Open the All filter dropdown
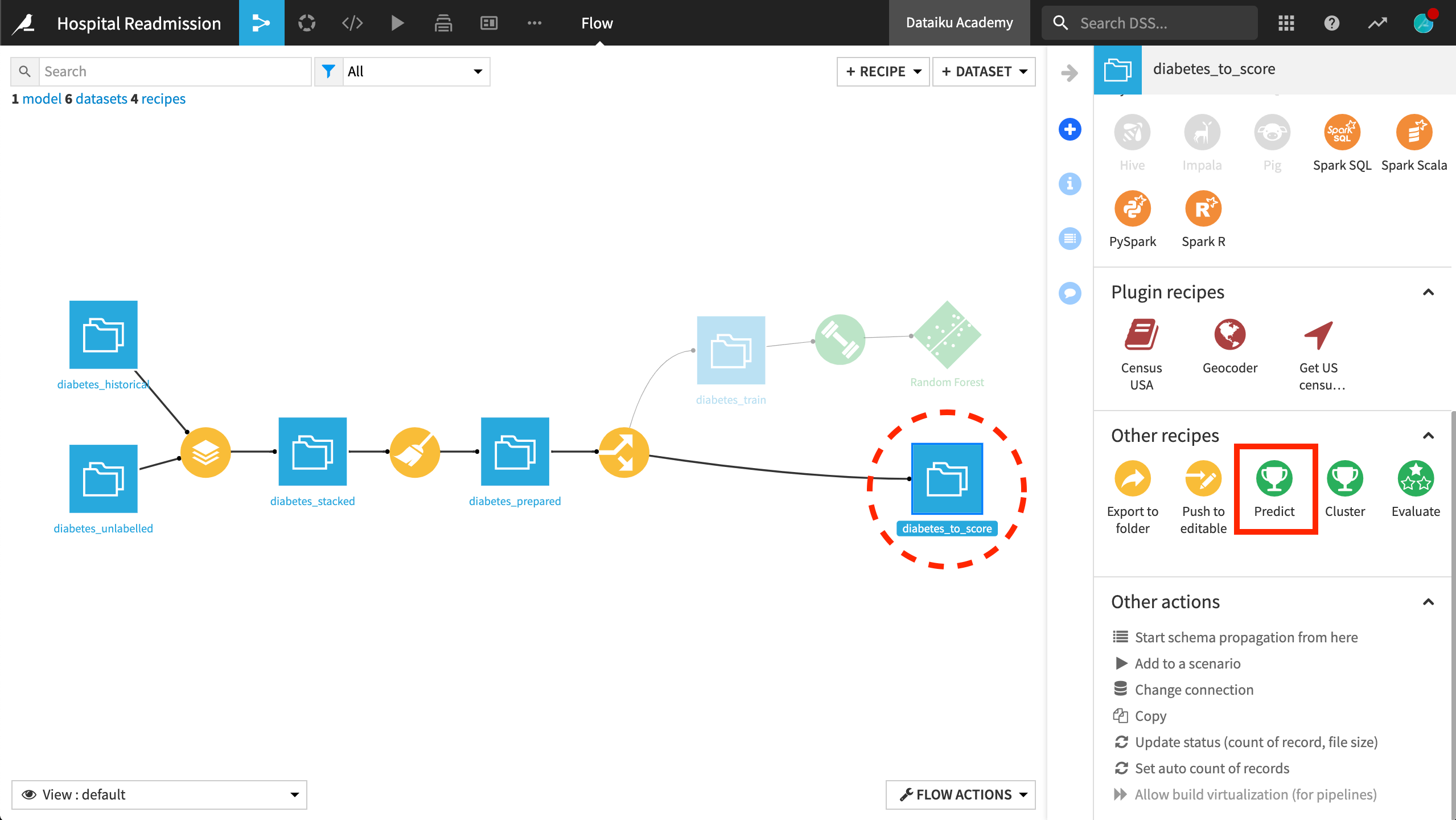1456x820 pixels. (x=416, y=72)
